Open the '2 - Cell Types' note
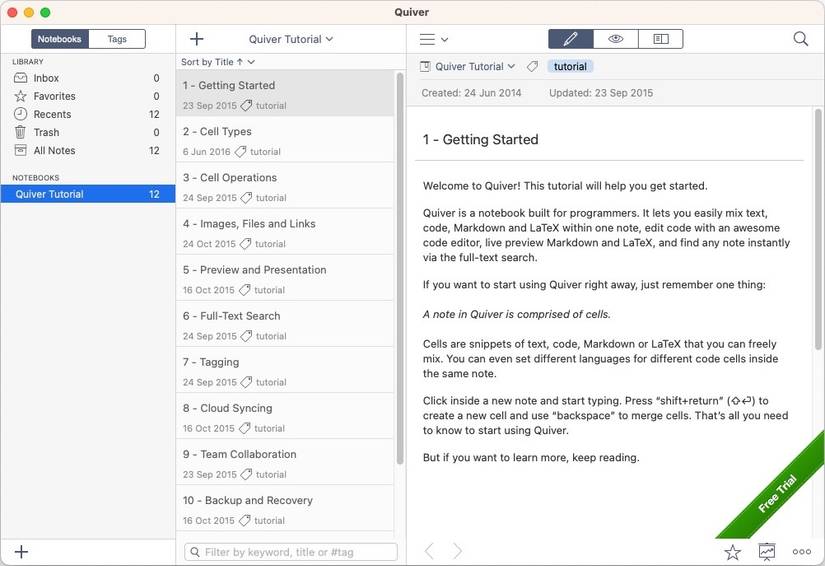 tap(285, 140)
